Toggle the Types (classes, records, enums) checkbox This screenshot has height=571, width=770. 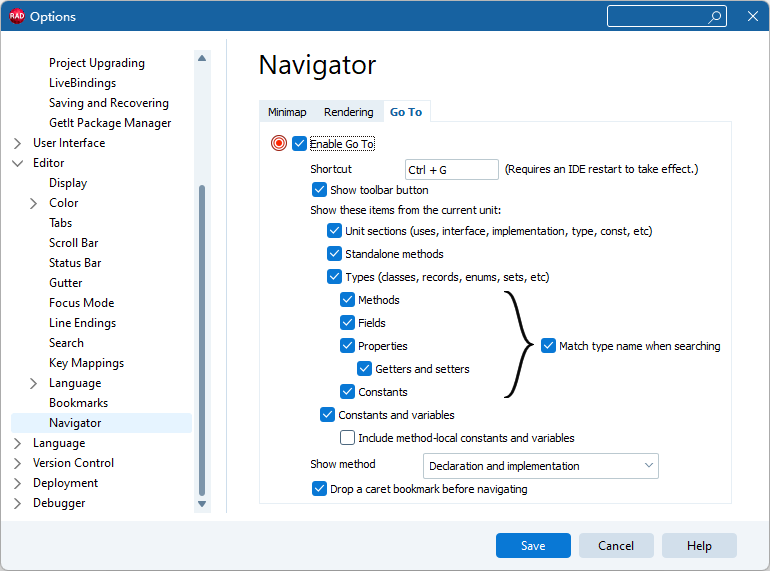pos(334,277)
